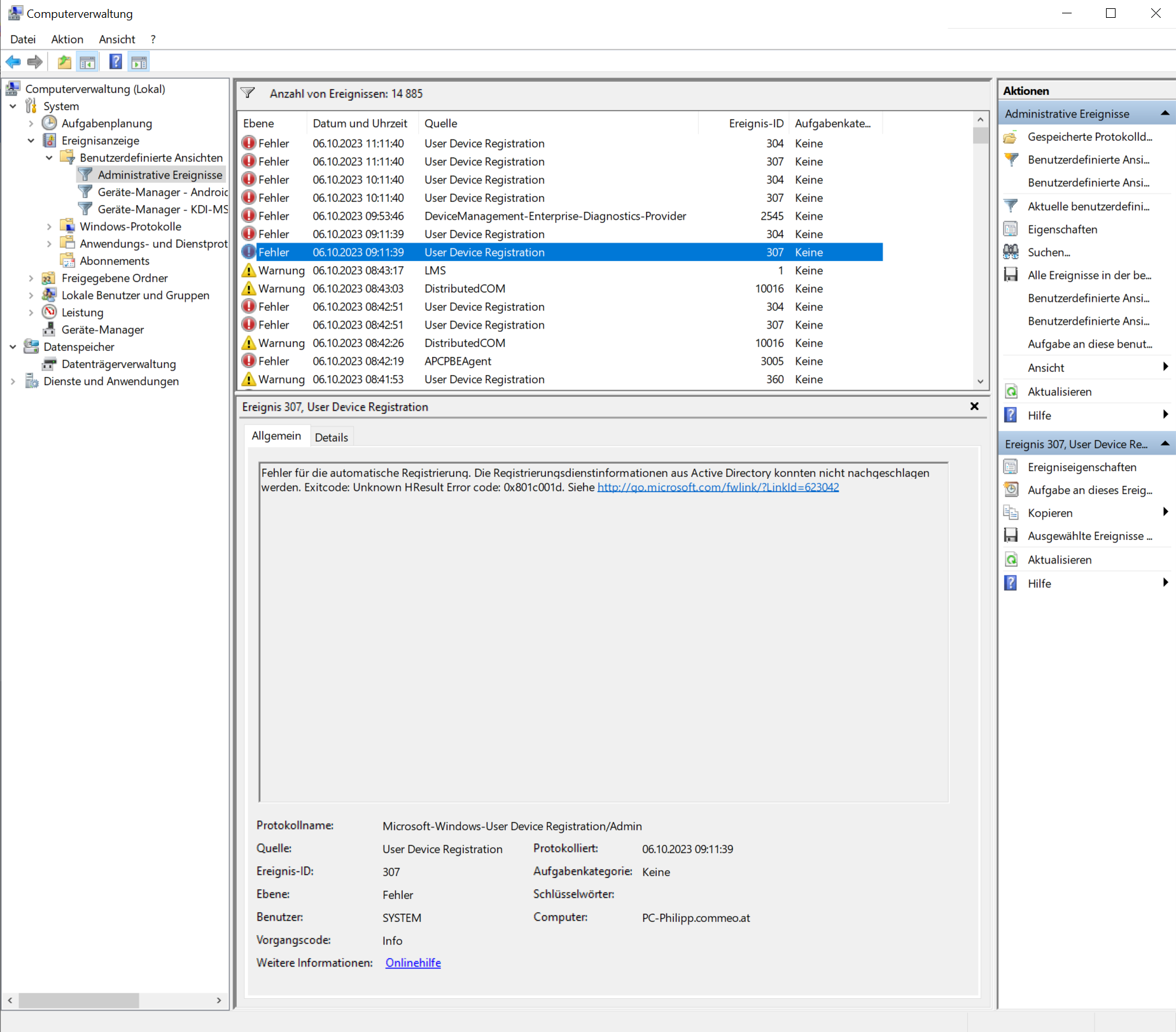This screenshot has height=1032, width=1176.
Task: Open Ereigniseigenschaften action
Action: 1082,467
